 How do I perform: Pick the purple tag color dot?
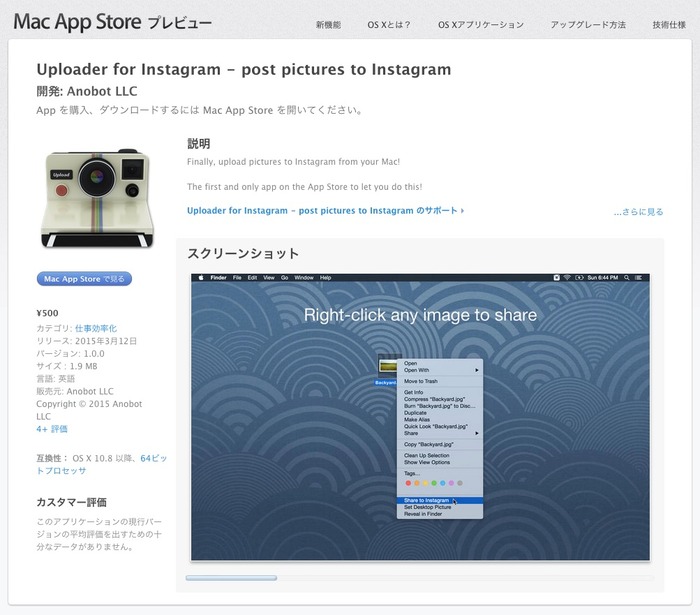pos(451,483)
